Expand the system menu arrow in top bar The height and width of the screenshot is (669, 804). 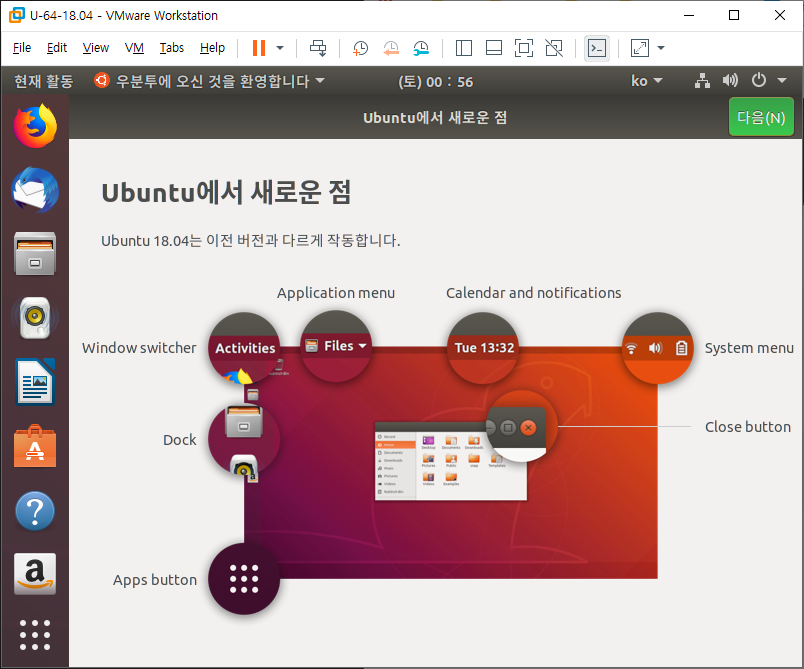pos(782,80)
